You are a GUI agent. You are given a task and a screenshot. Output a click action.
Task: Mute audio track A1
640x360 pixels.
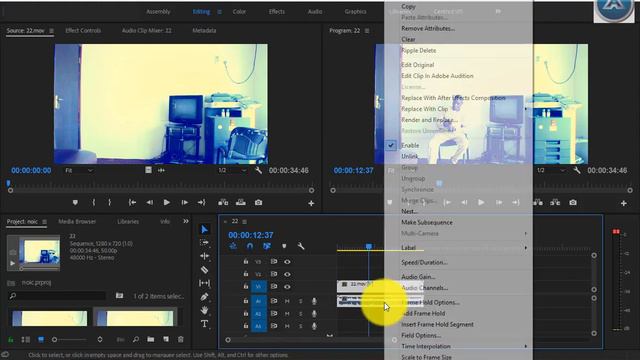[287, 301]
